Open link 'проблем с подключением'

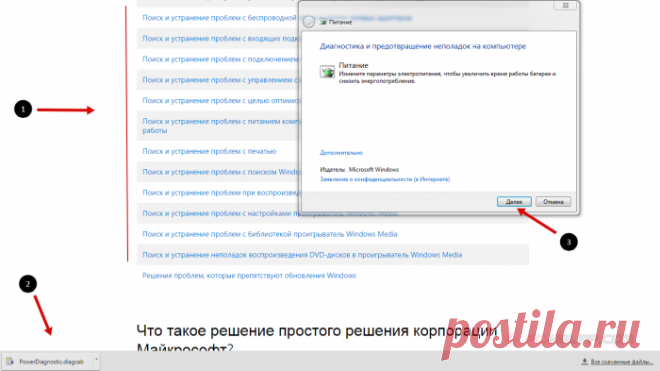(220, 59)
